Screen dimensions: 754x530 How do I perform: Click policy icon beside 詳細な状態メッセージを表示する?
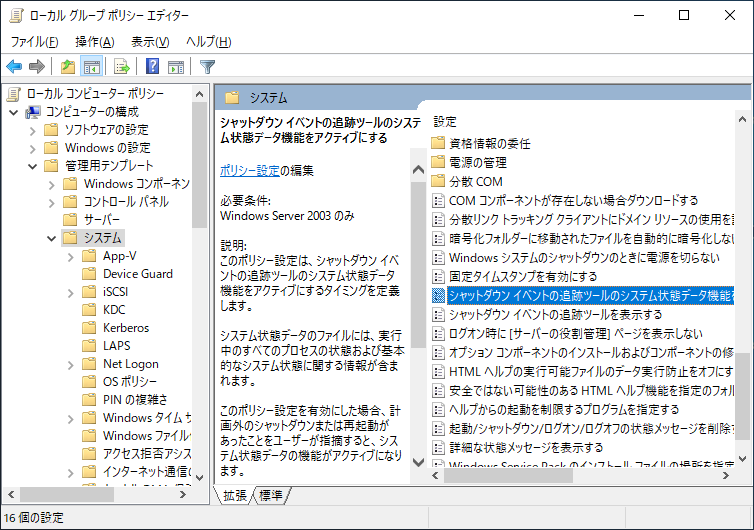[438, 447]
